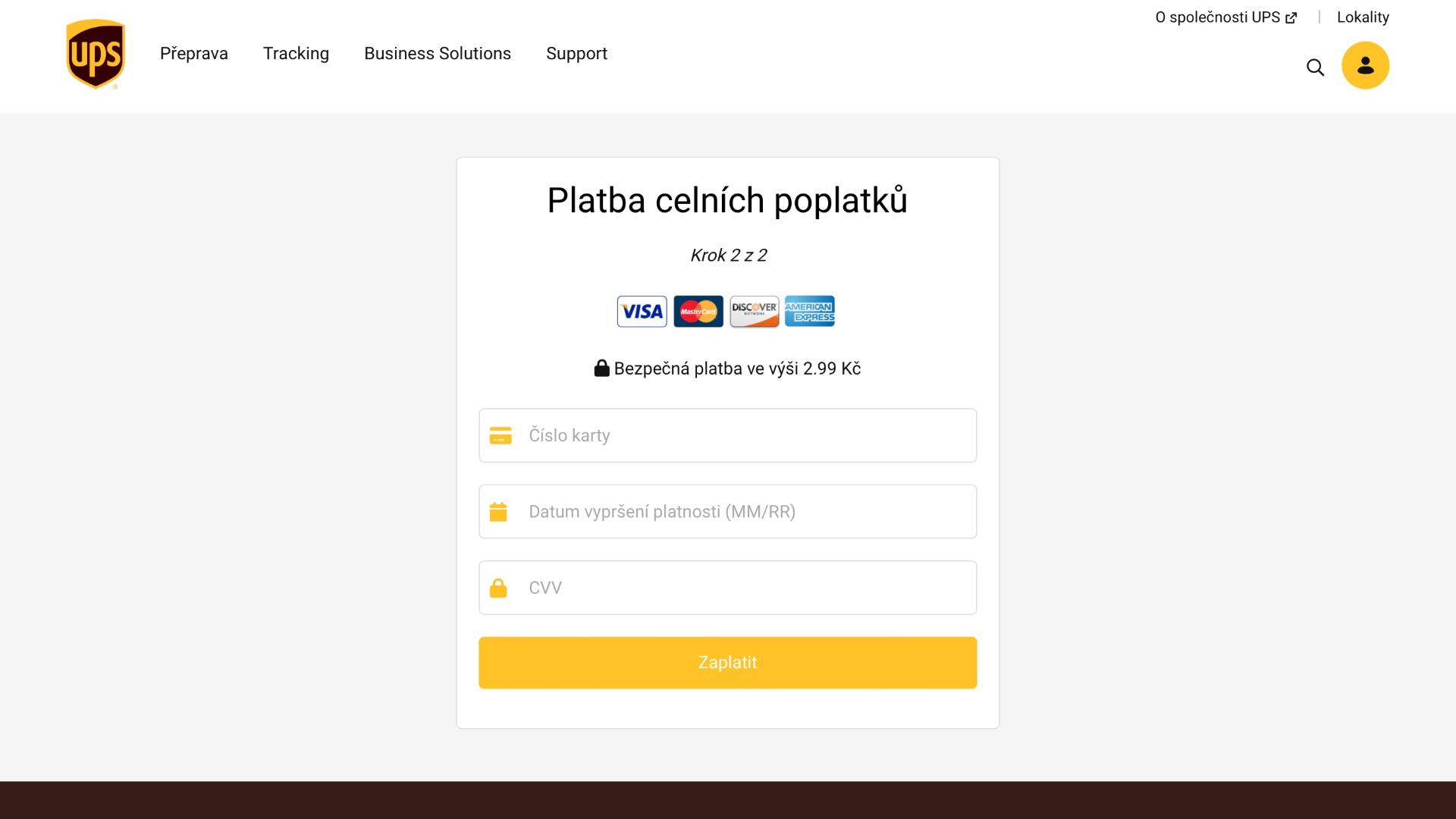Follow the O společnosti UPS link

tap(1225, 17)
